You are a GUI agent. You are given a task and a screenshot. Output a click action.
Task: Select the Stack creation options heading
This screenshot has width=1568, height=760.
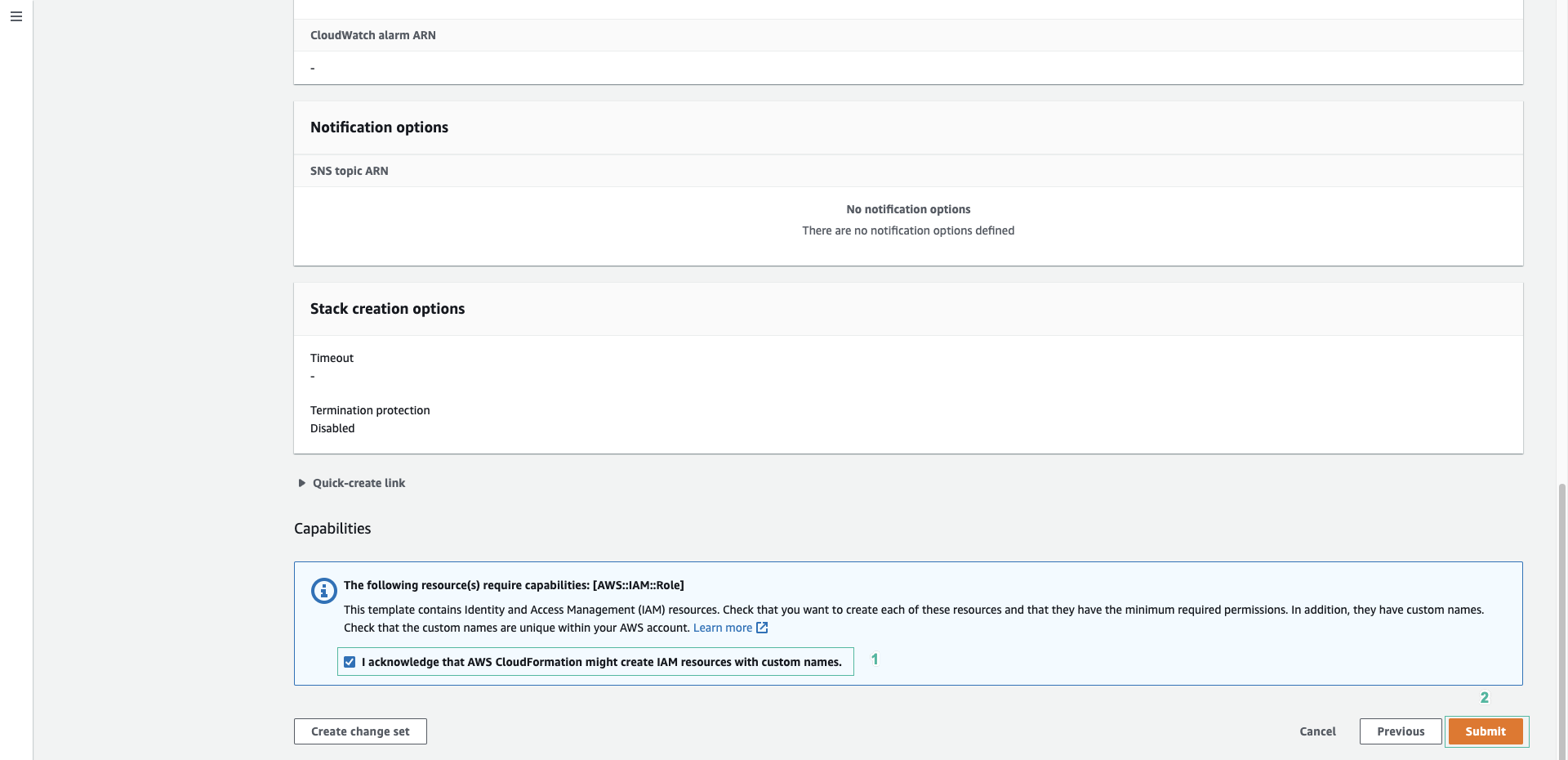point(387,309)
